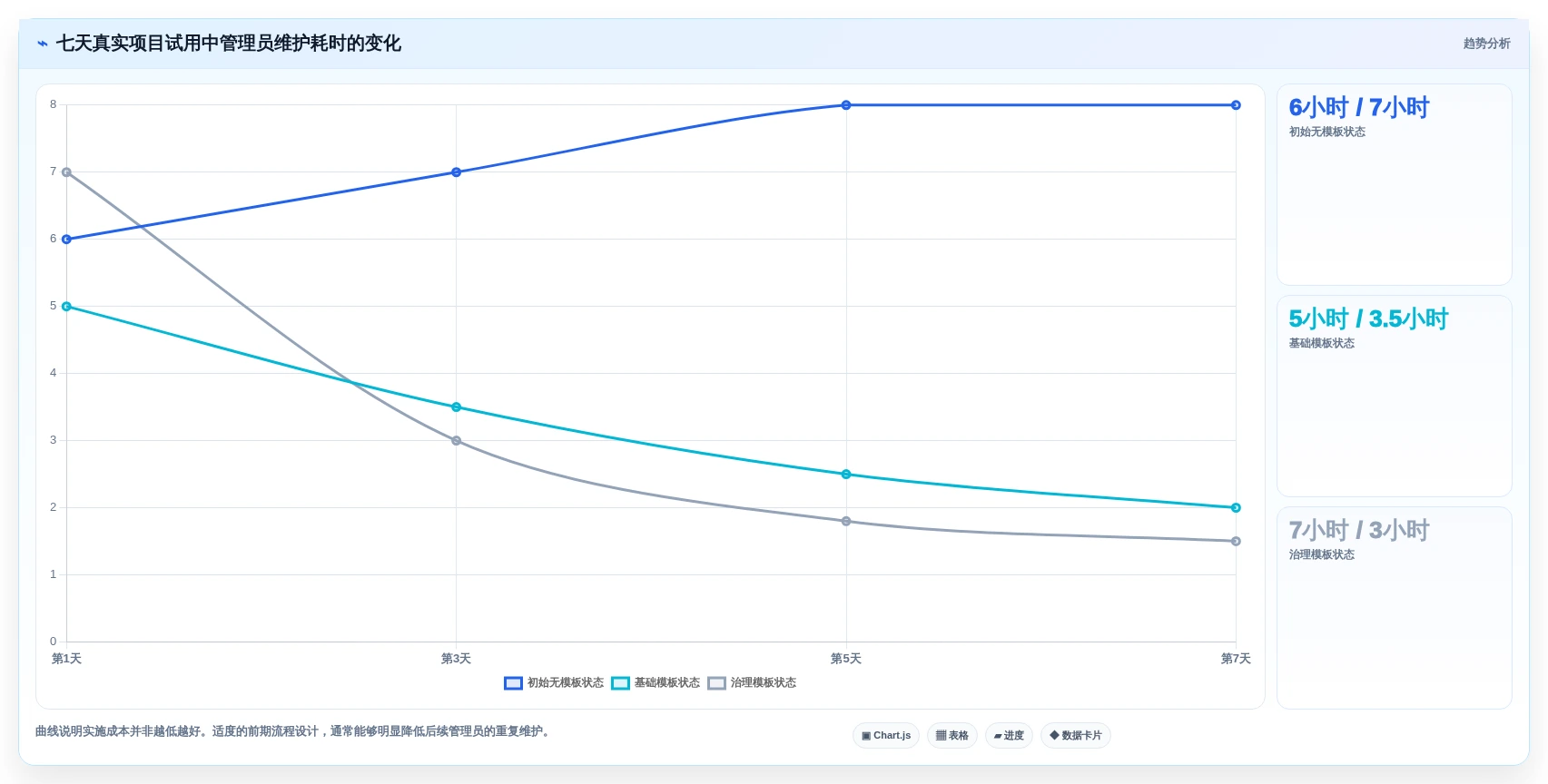Toggle 初始无模板状态 legend swatch
The height and width of the screenshot is (784, 1548).
pyautogui.click(x=513, y=683)
